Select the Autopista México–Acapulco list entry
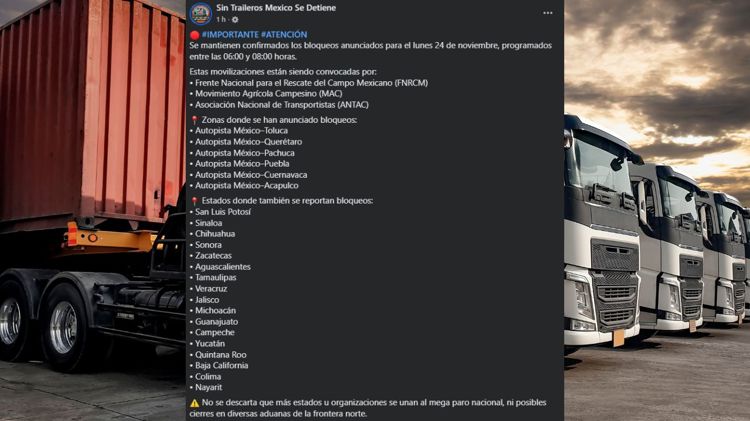 [244, 186]
